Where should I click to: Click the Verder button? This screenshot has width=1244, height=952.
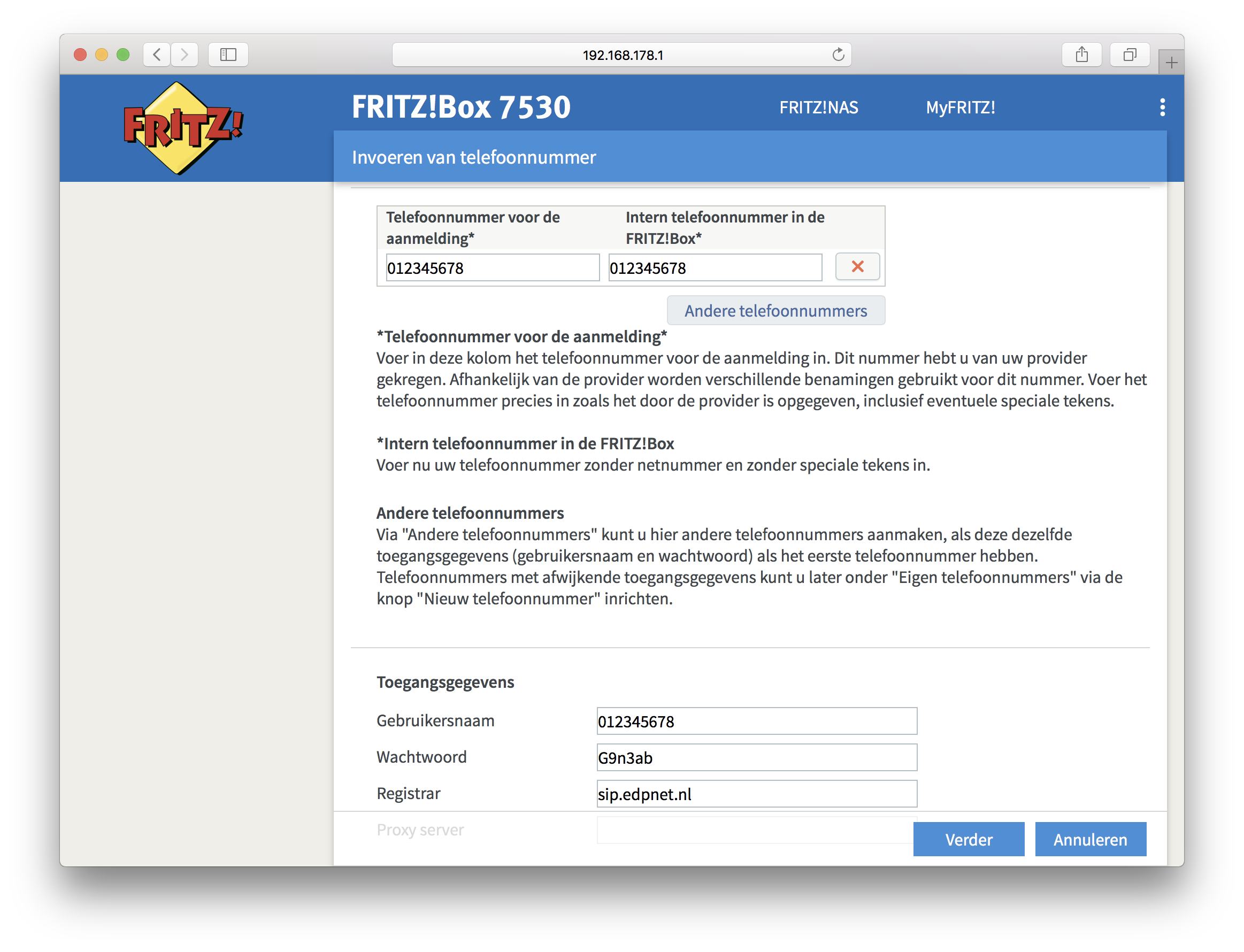[968, 839]
